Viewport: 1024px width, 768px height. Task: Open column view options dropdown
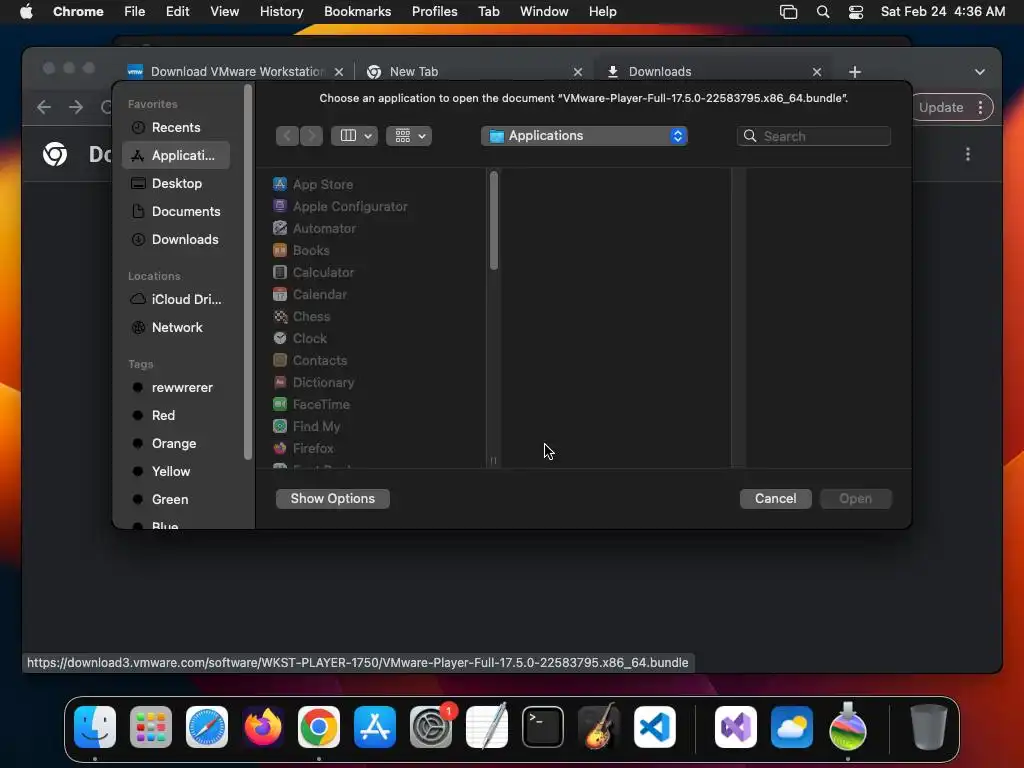354,136
